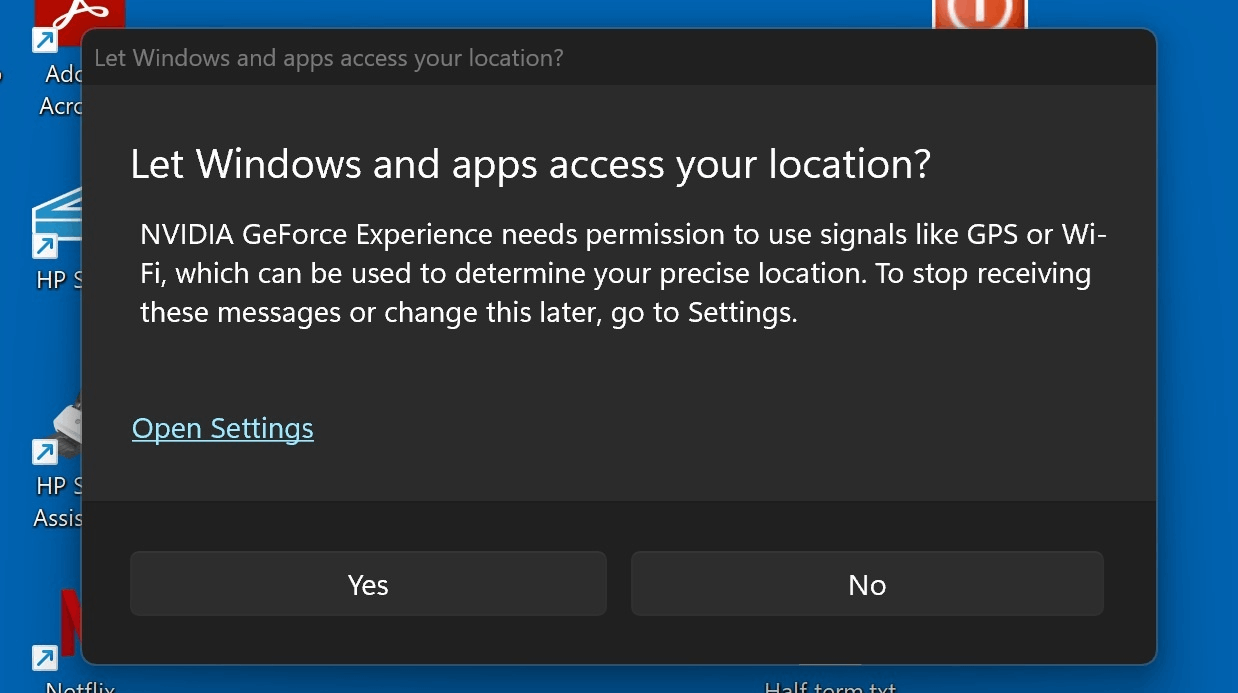Click the shortcut arrow on the Netflix icon
Image resolution: width=1238 pixels, height=693 pixels.
coord(45,658)
